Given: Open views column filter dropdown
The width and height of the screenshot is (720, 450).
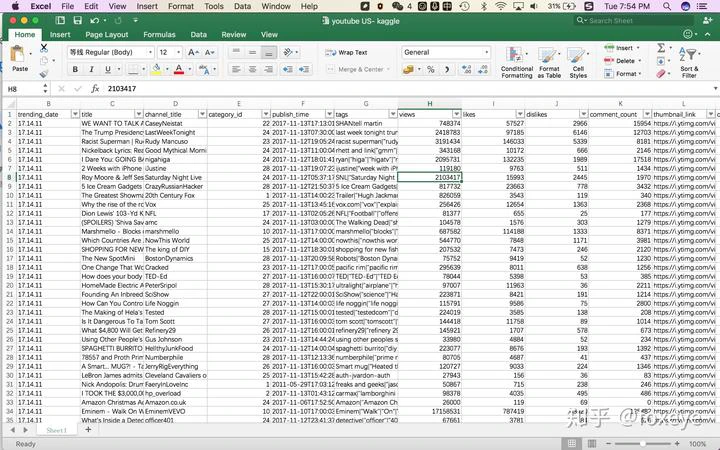Looking at the screenshot, I should 456,114.
